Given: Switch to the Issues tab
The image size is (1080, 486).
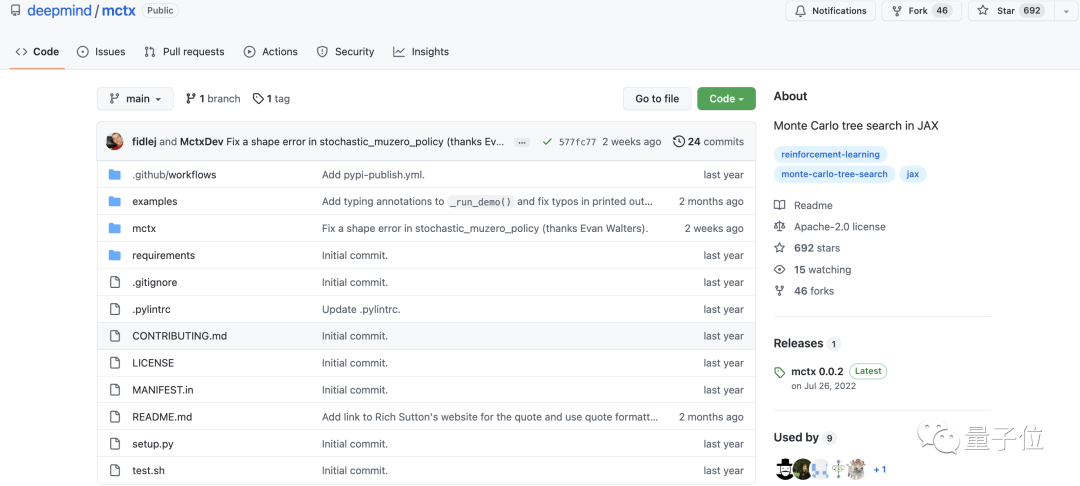Looking at the screenshot, I should click(101, 52).
